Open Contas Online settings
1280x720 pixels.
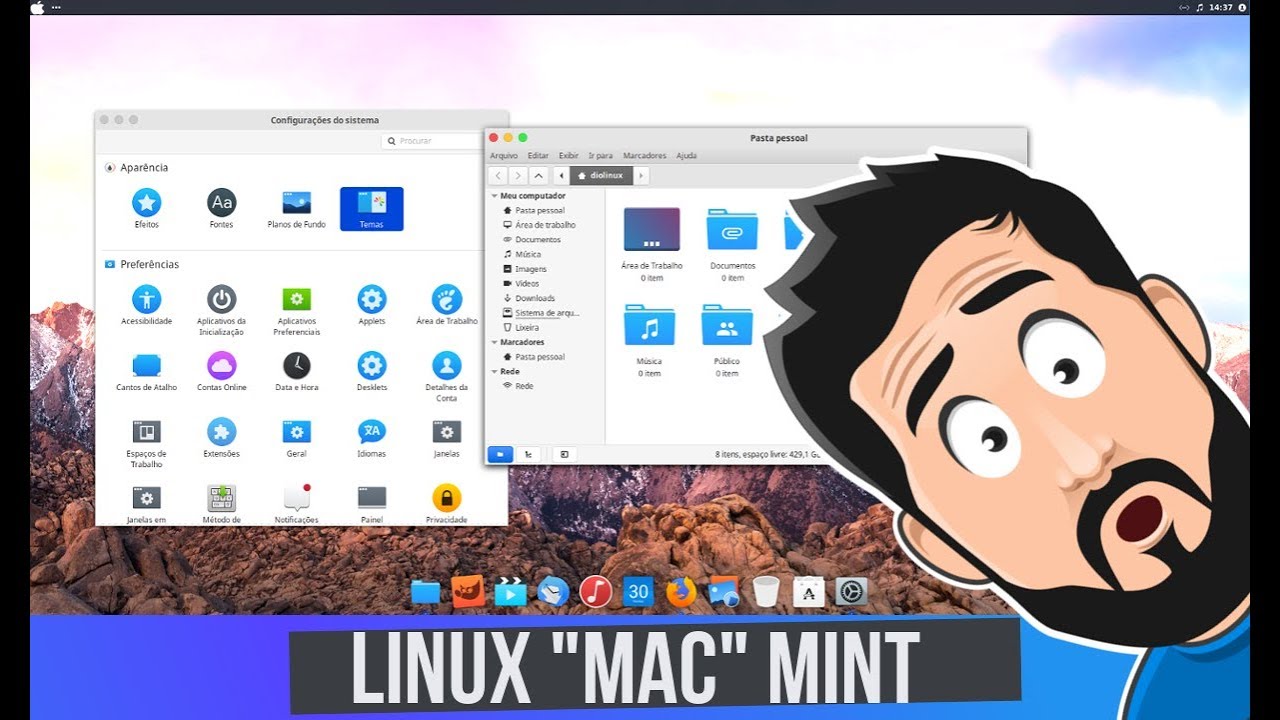coord(222,371)
